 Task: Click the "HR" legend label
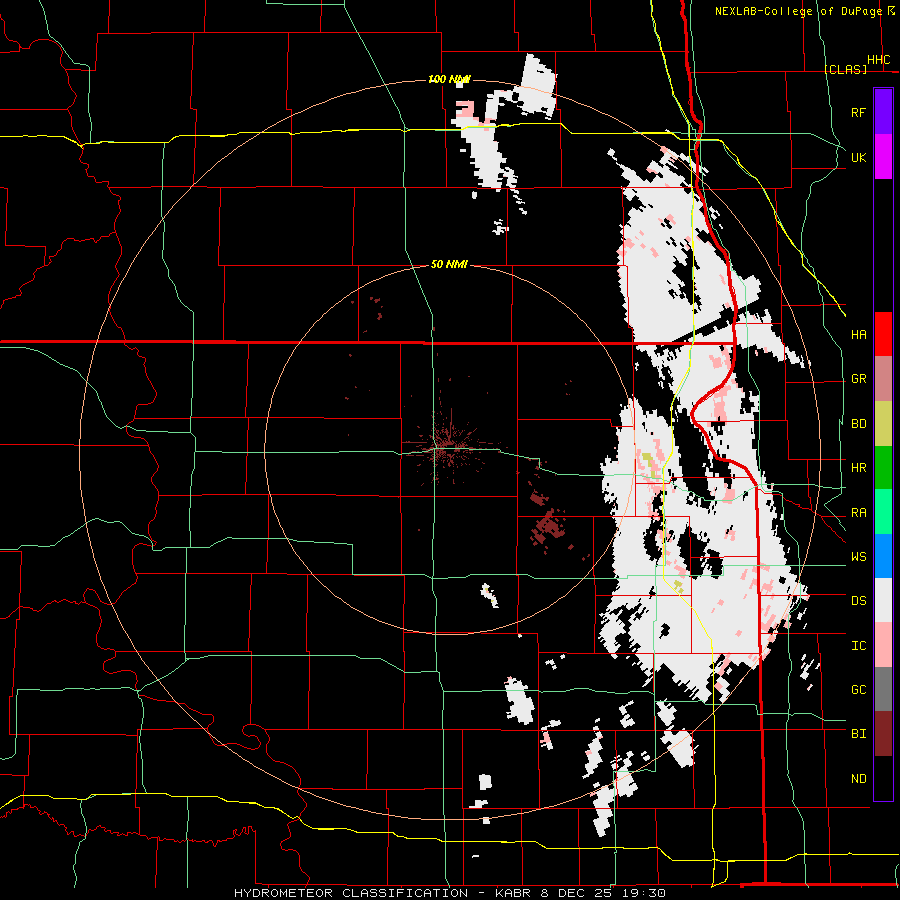(858, 468)
